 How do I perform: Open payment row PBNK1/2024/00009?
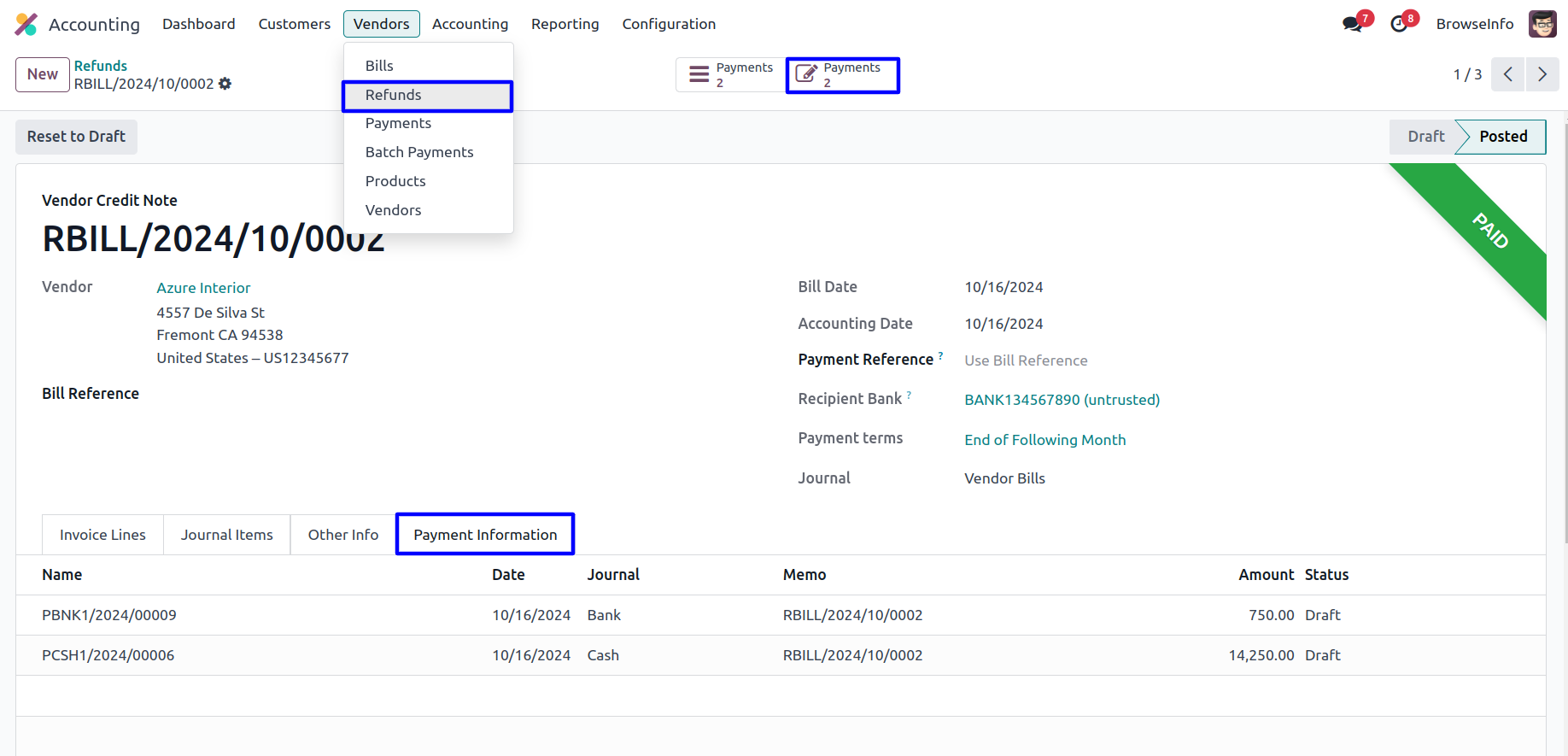tap(109, 615)
